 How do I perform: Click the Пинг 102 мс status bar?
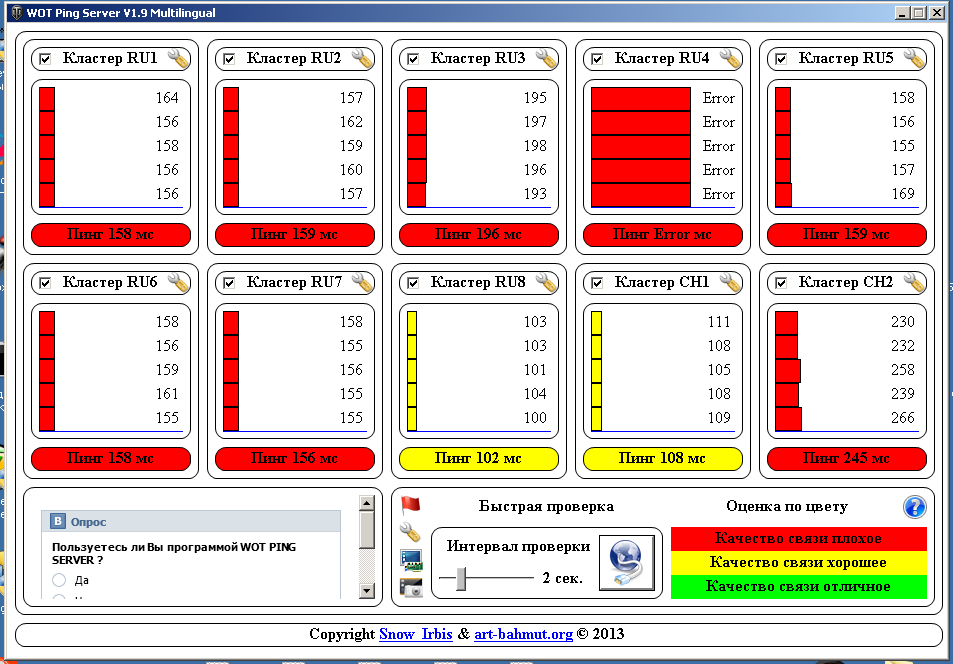479,458
